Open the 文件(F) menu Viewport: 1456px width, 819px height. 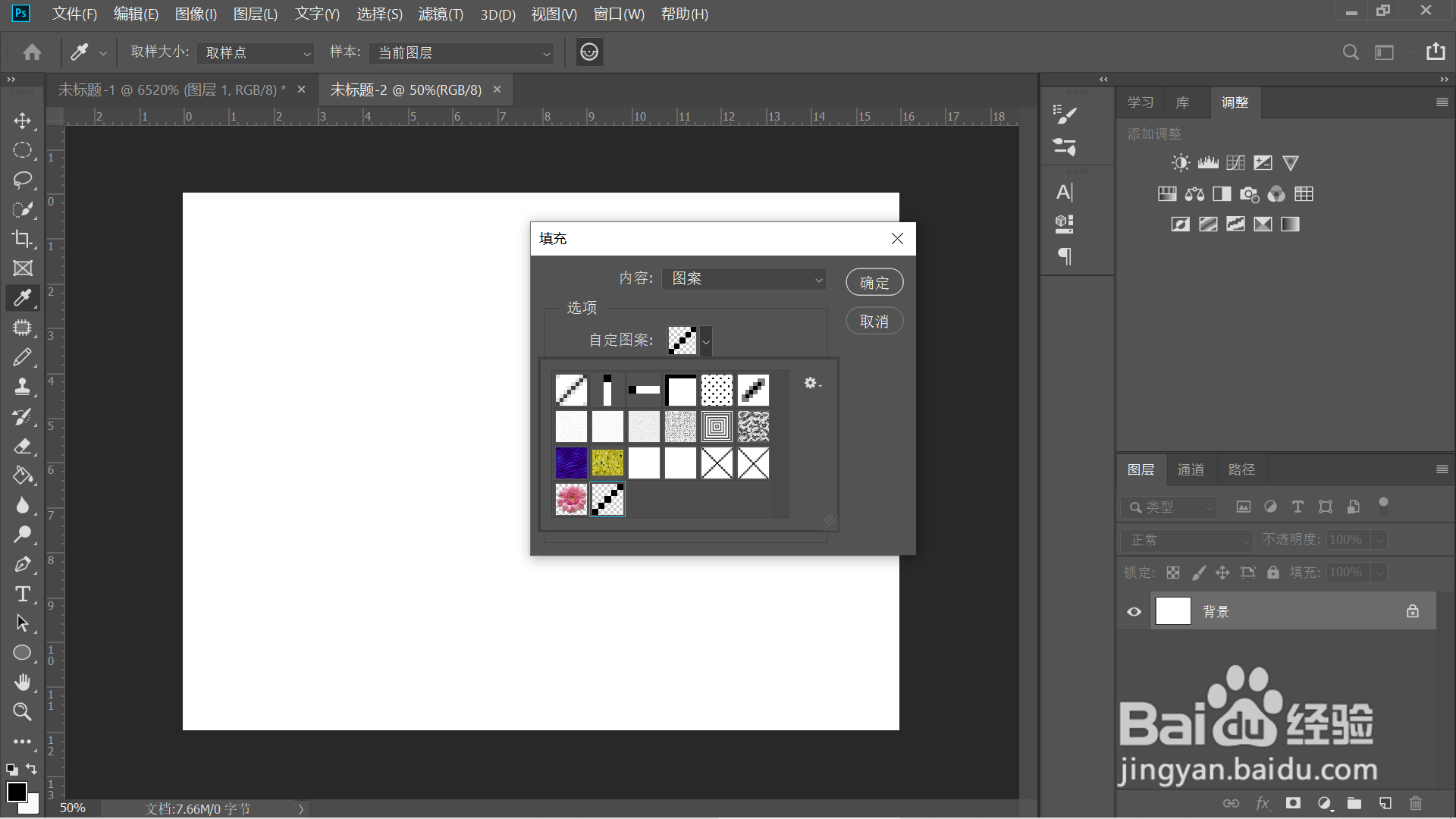tap(74, 14)
